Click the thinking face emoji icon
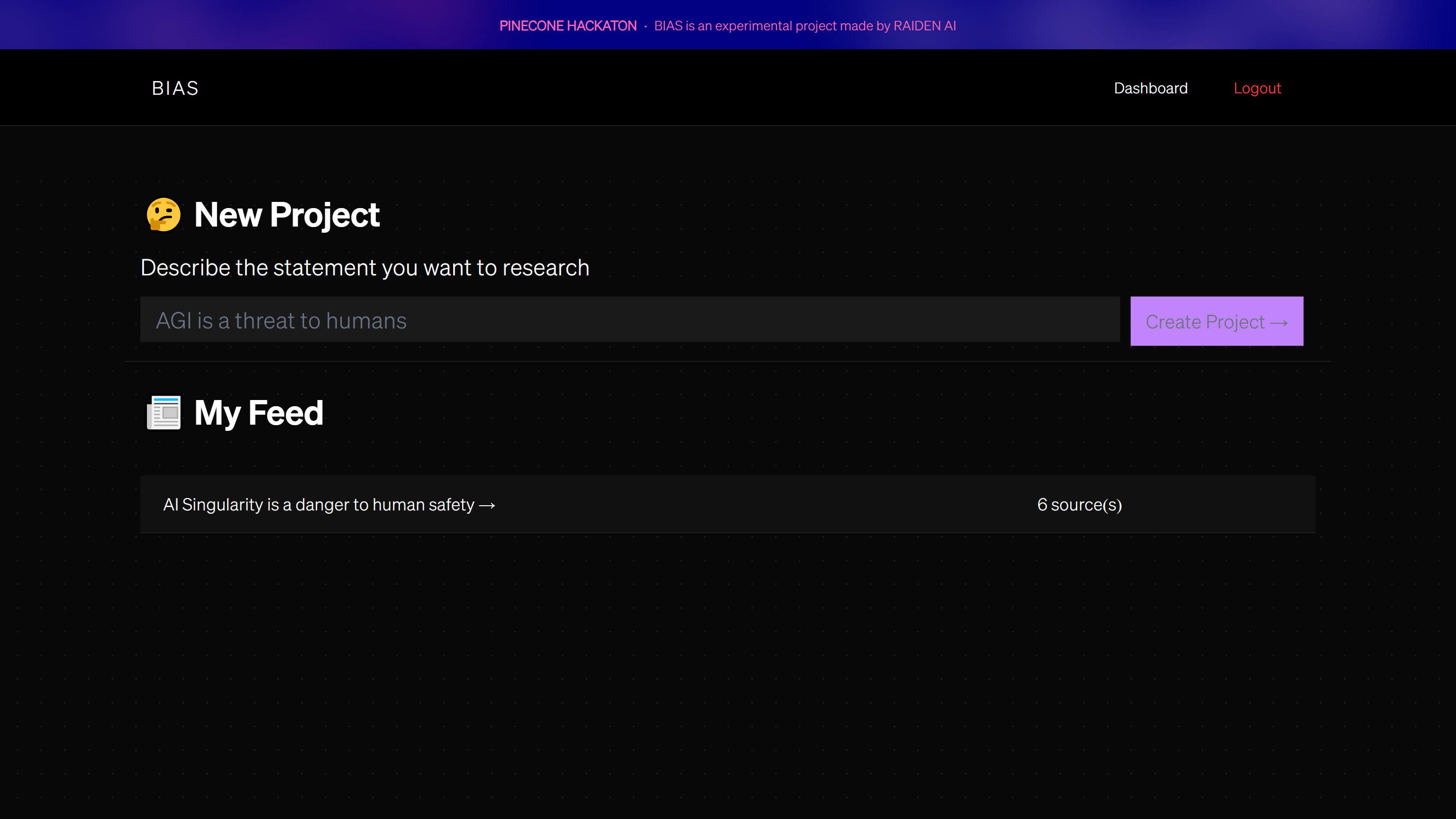 pyautogui.click(x=164, y=215)
